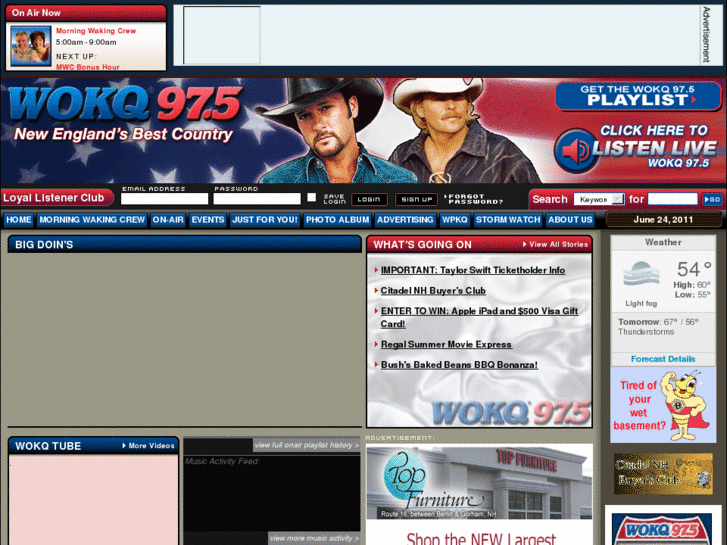
Task: Open the Advertising menu item
Action: pyautogui.click(x=405, y=220)
